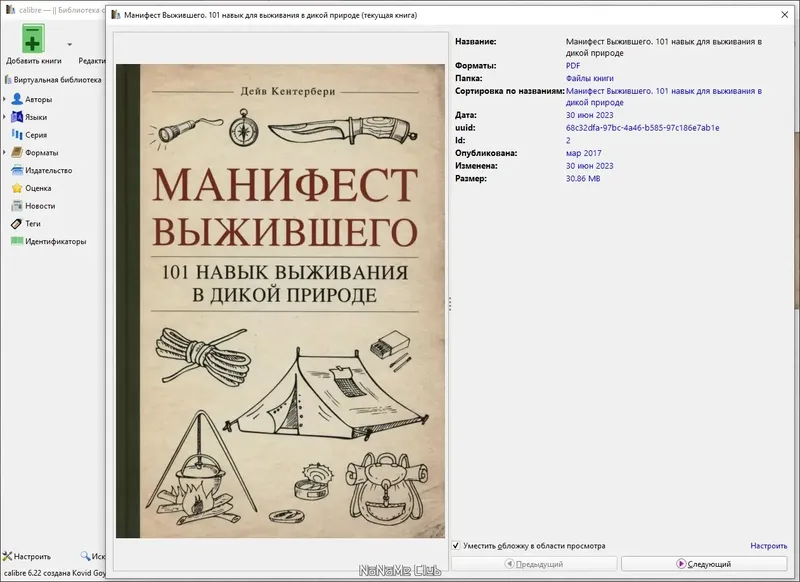Expand the Авторы tree node
This screenshot has height=582, width=800.
click(5, 99)
